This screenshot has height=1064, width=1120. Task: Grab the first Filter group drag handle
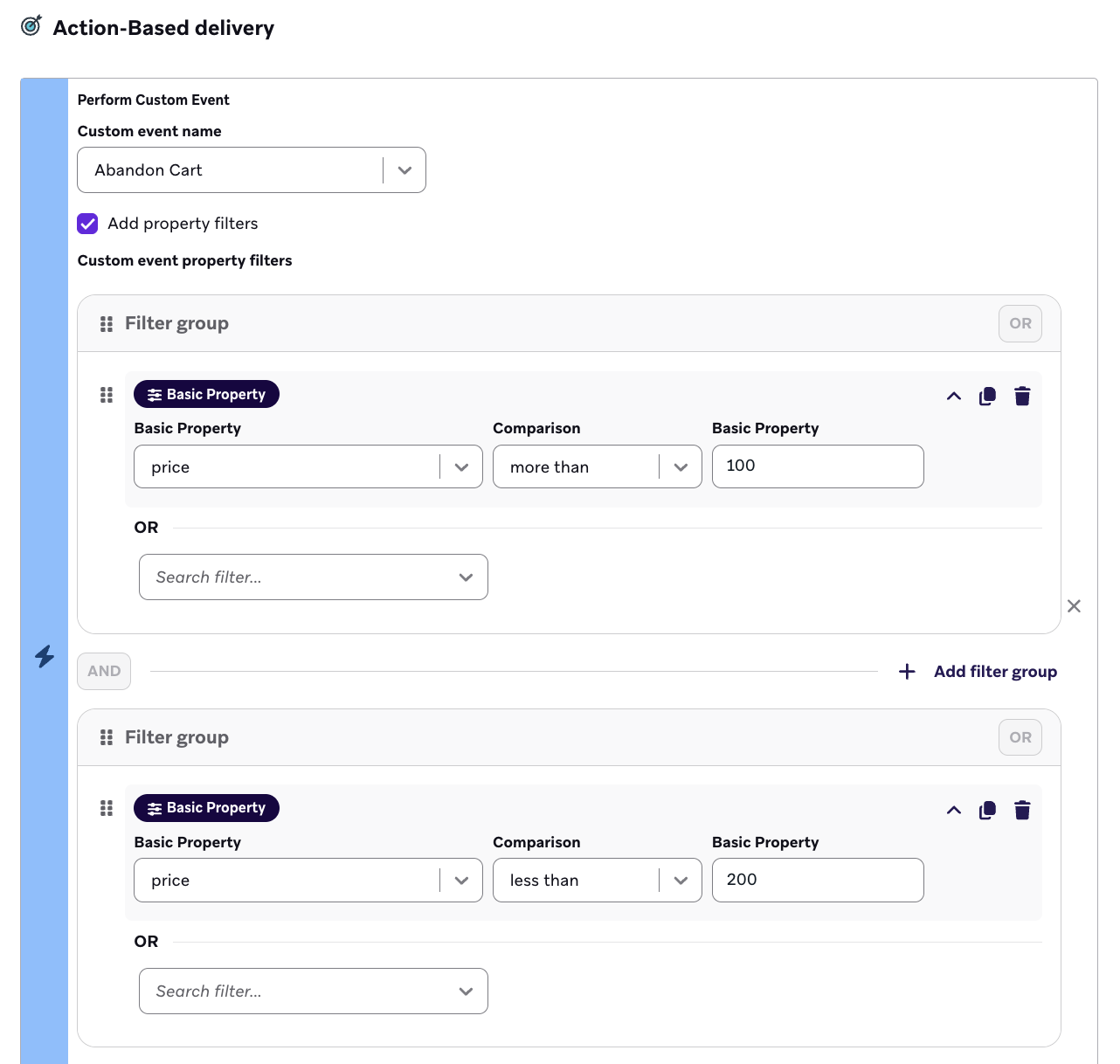[107, 324]
